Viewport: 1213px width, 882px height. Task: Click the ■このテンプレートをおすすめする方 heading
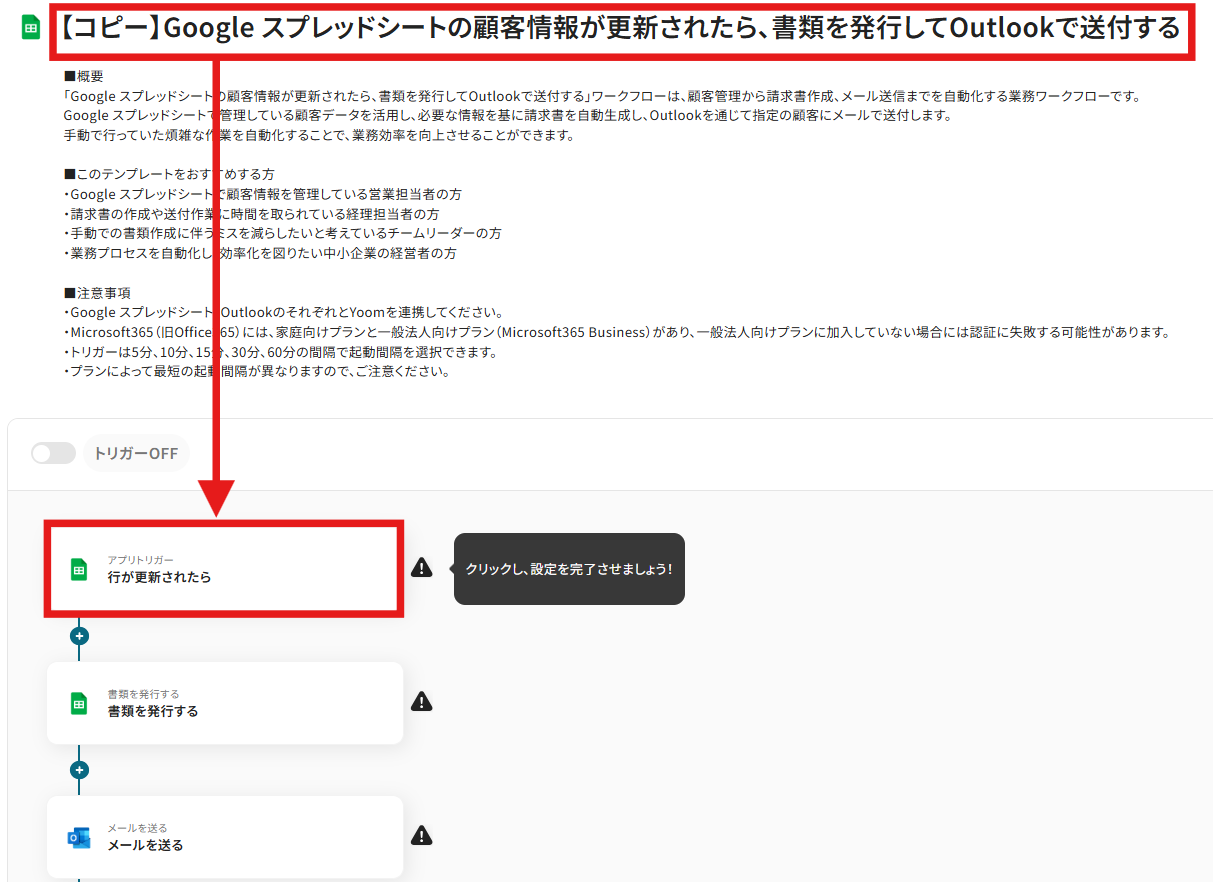pyautogui.click(x=169, y=174)
